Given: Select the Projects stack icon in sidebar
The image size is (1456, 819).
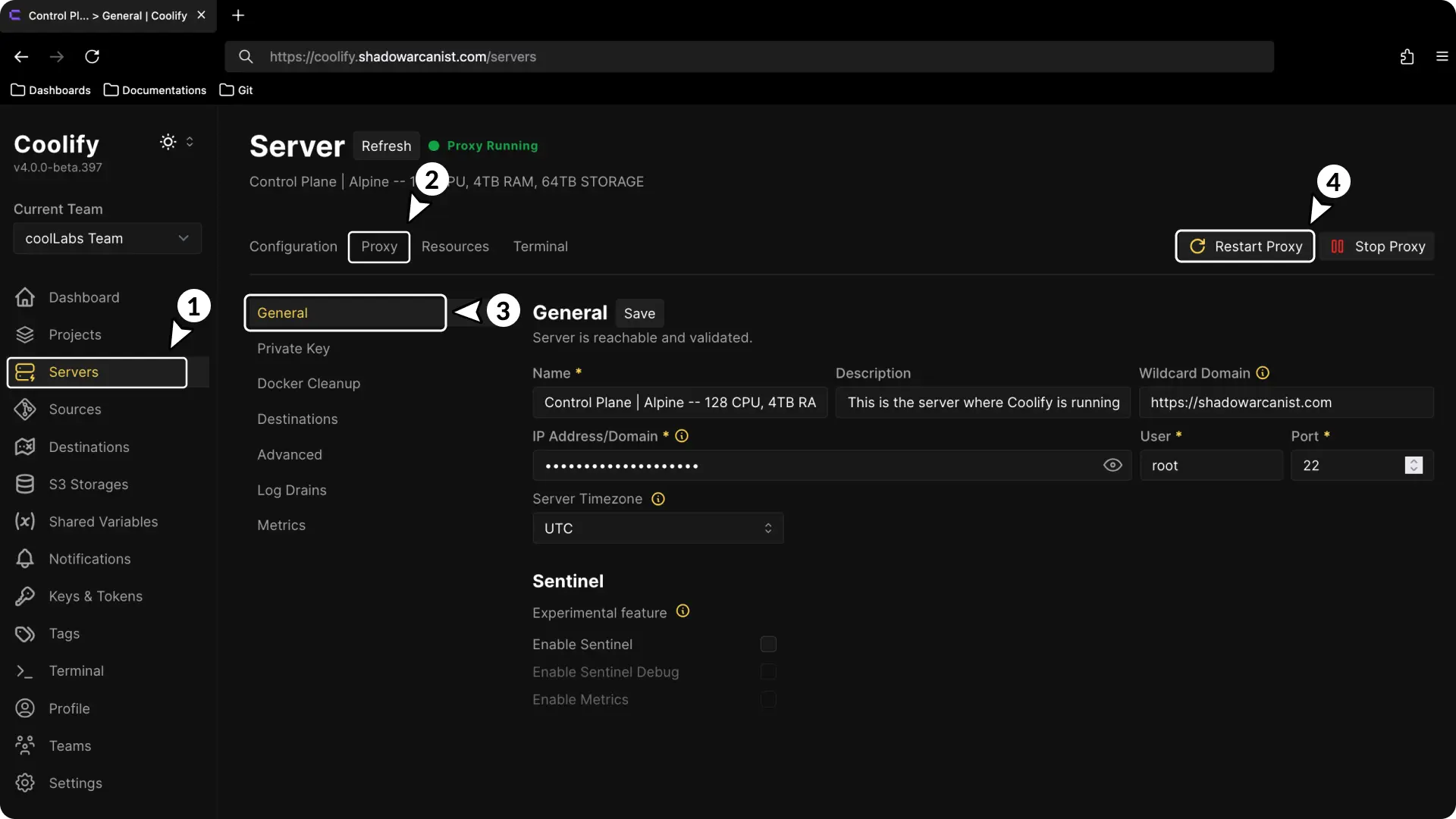Looking at the screenshot, I should (x=25, y=334).
